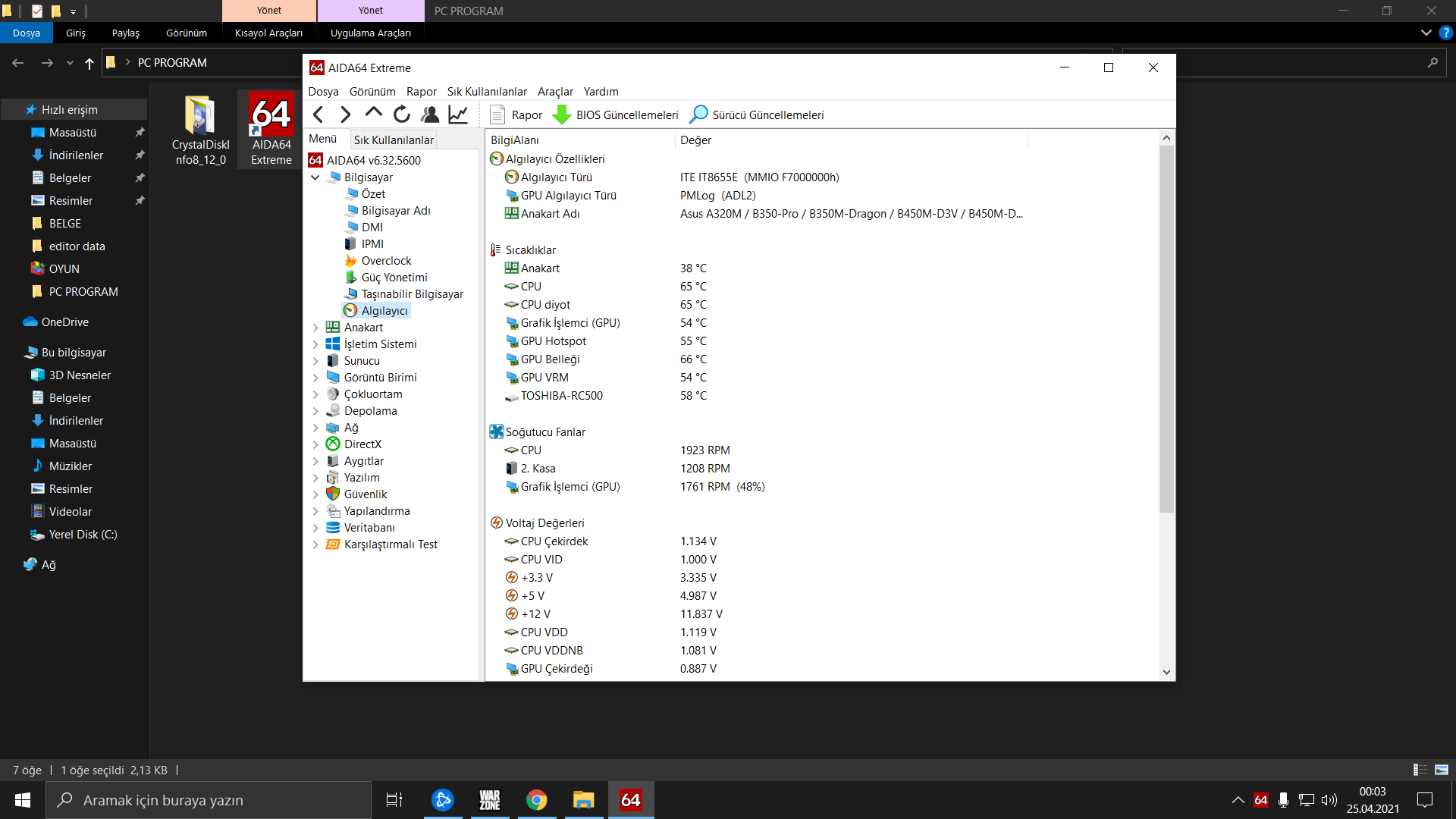This screenshot has height=819, width=1456.
Task: Expand the Görüntü Birimi tree node
Action: point(315,378)
